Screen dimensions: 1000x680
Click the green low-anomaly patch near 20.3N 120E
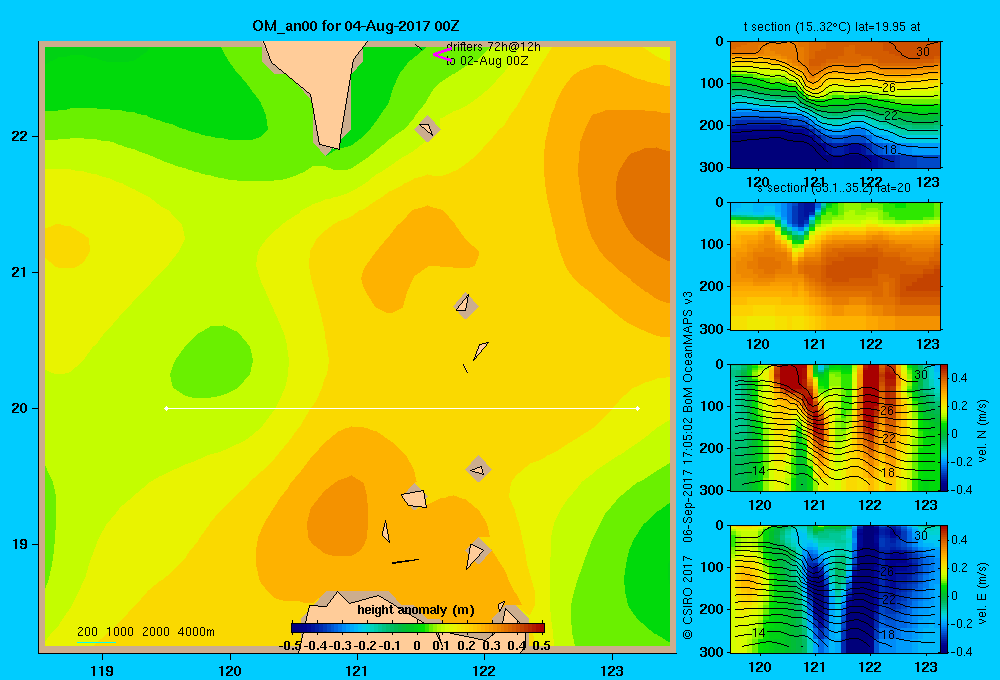click(212, 362)
